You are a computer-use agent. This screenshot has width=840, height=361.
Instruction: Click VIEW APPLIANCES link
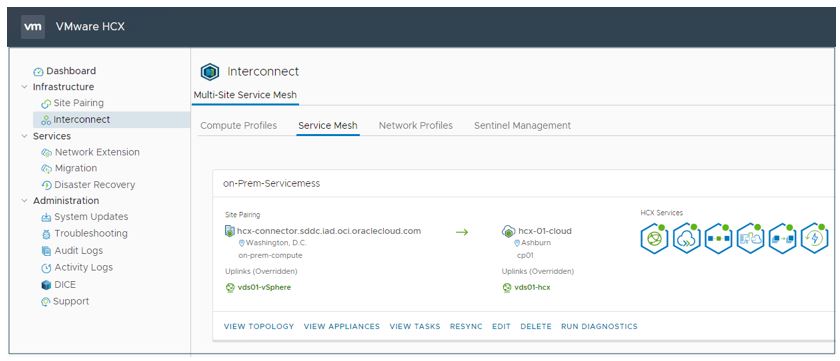pos(342,326)
